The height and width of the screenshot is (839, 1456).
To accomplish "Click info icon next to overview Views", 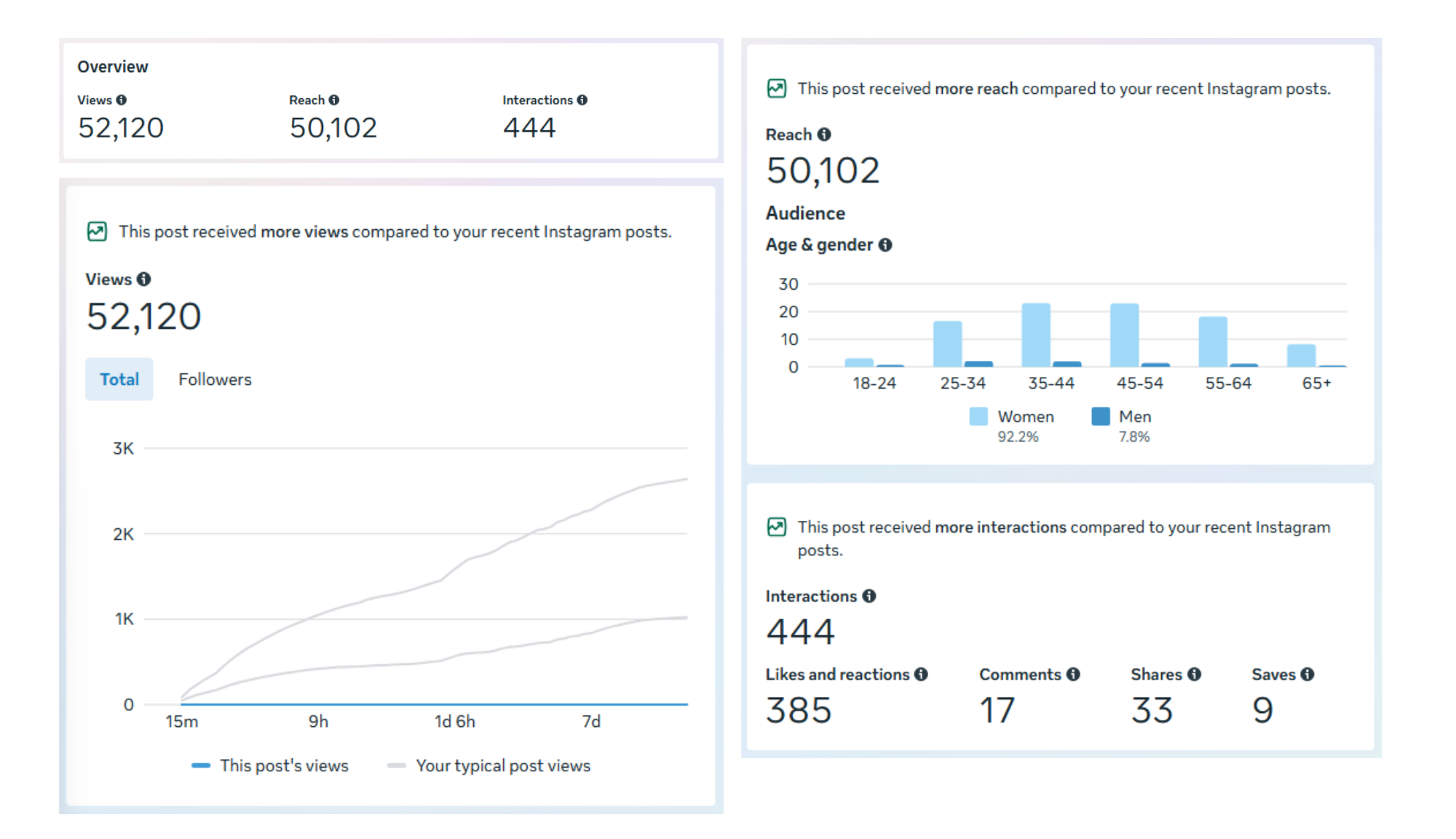I will [122, 100].
